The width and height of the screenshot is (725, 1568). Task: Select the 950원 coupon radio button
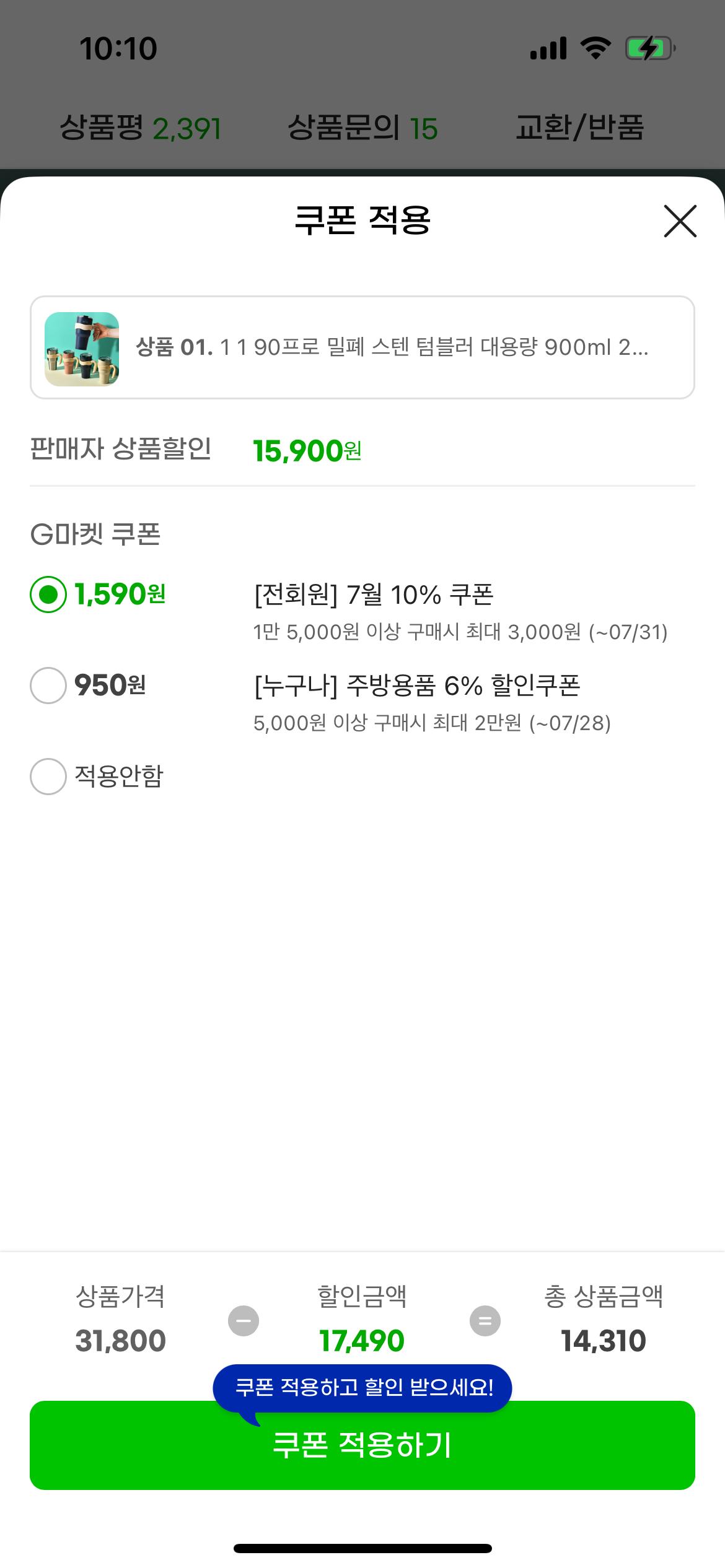pyautogui.click(x=48, y=686)
